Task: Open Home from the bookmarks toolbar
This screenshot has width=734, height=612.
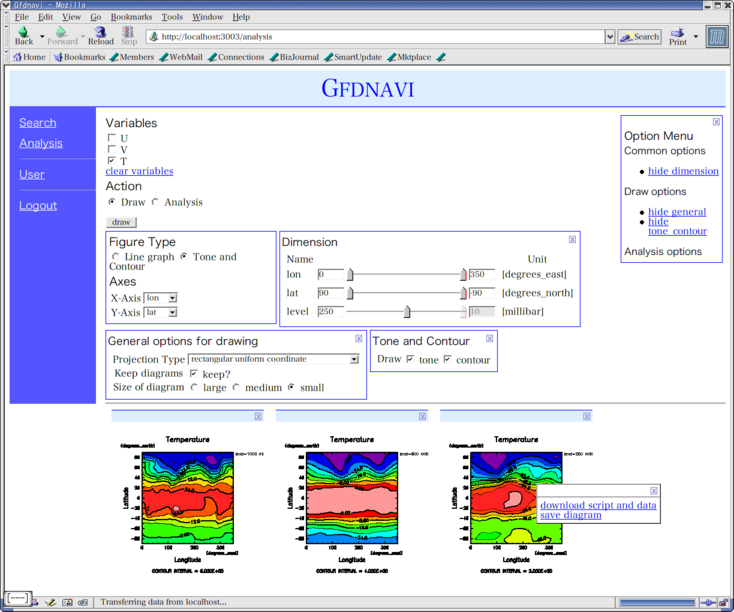Action: (29, 57)
